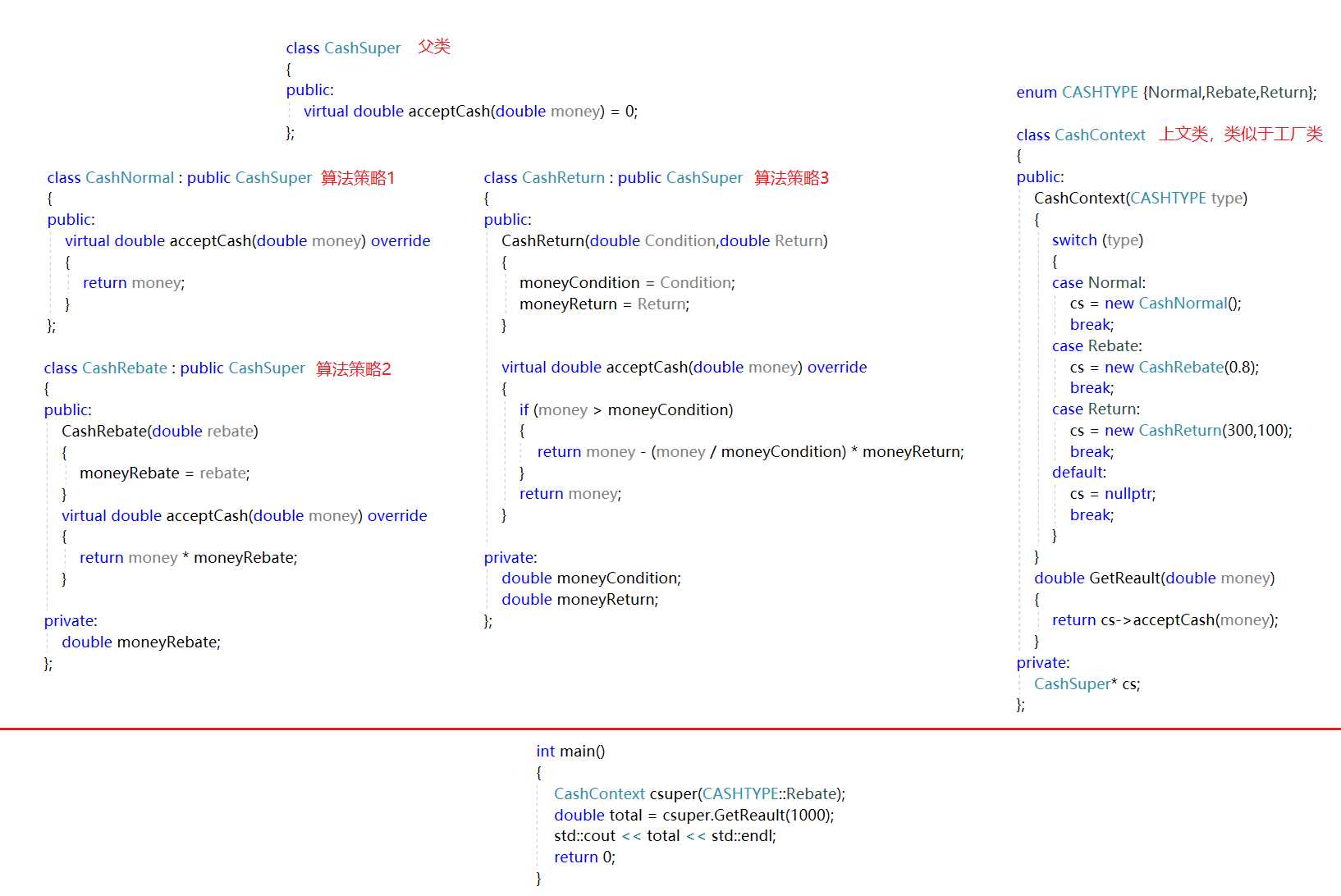The height and width of the screenshot is (896, 1341).
Task: Click the 'switch (type)' statement
Action: tap(1097, 240)
